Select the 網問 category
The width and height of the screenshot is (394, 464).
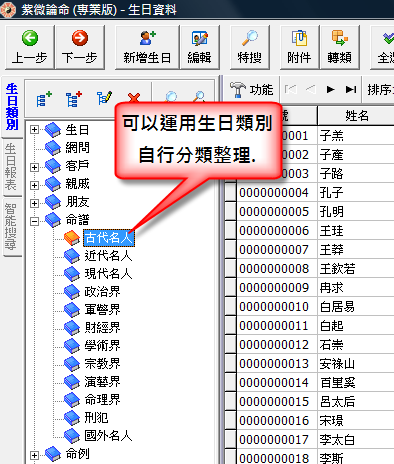[x=77, y=147]
